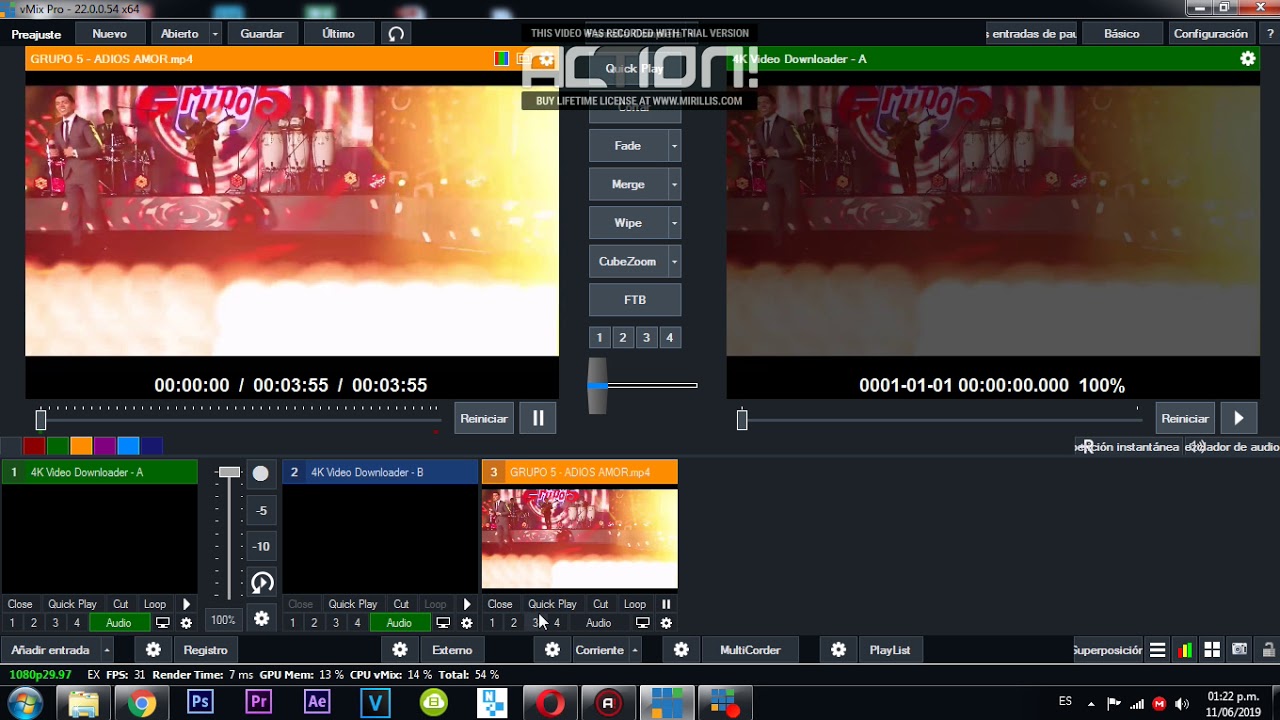1280x720 pixels.
Task: Toggle overlay 2 on input 2 tile
Action: tap(314, 623)
